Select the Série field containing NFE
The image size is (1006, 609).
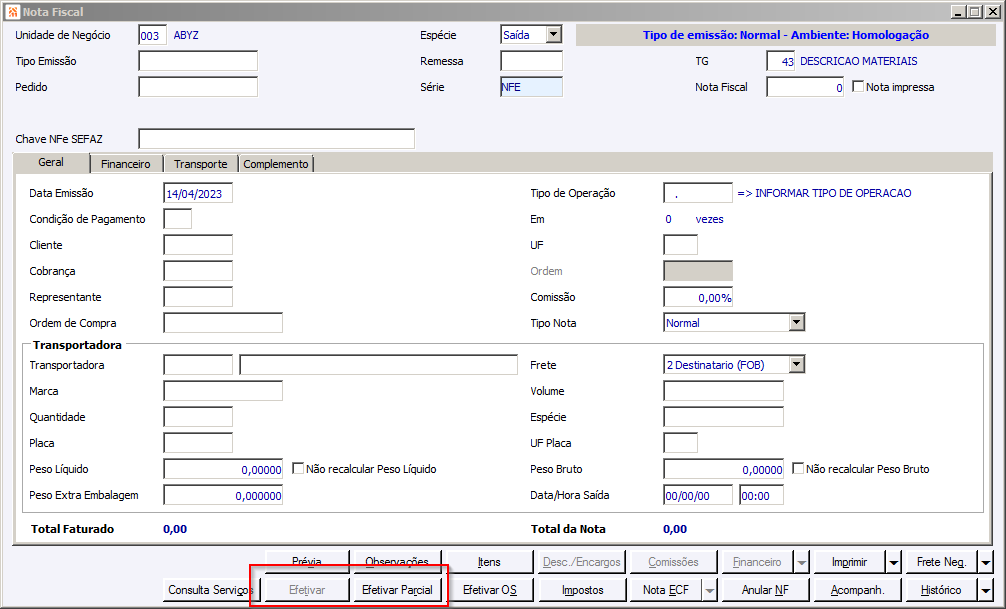(x=531, y=87)
